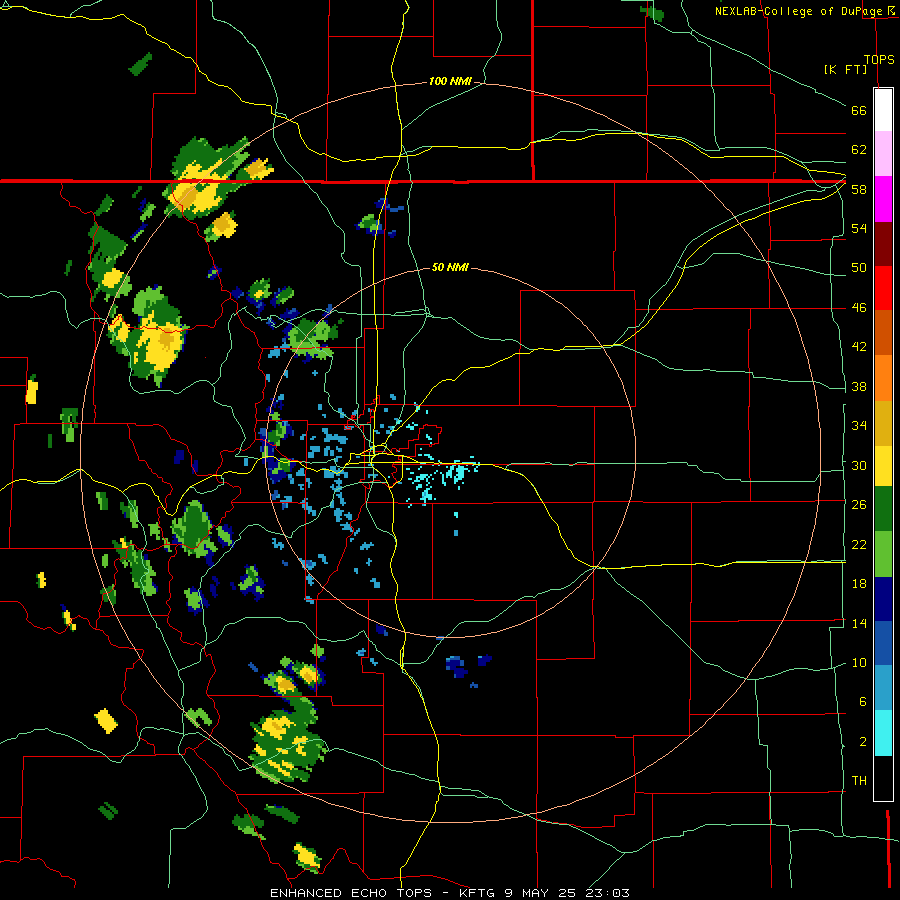This screenshot has height=900, width=900.
Task: Click the '58' legend value
Action: tap(859, 189)
